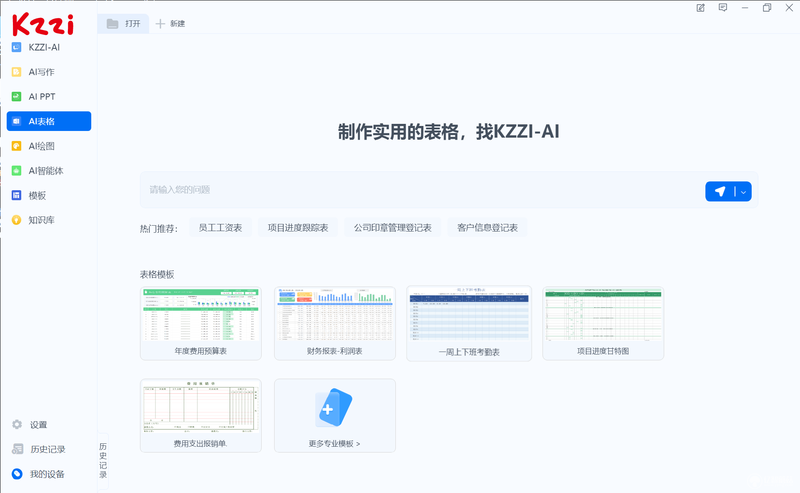The height and width of the screenshot is (493, 800).
Task: Go to AI PPT menu label
Action: (42, 96)
